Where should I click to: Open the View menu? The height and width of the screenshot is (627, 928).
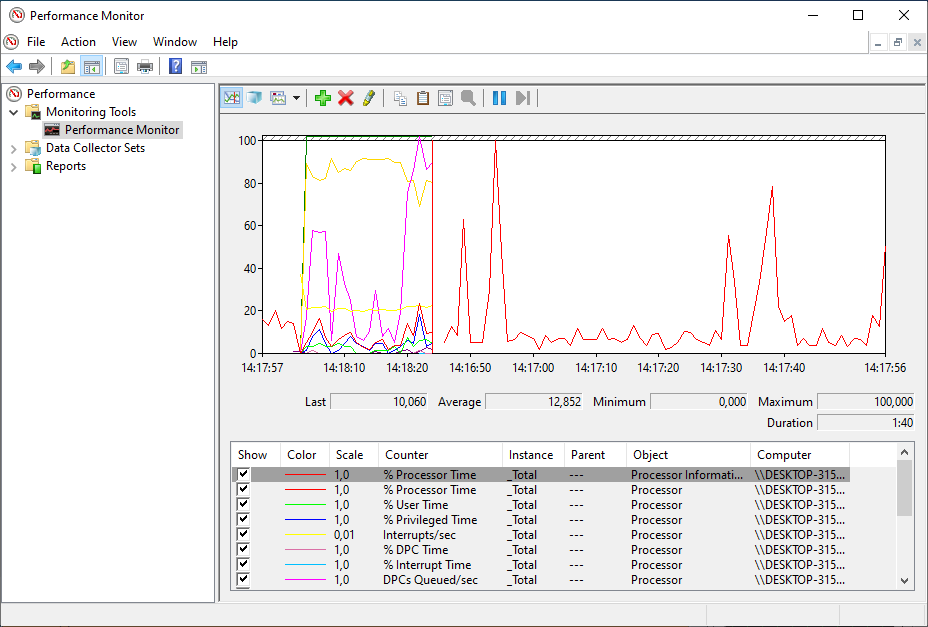[x=123, y=42]
